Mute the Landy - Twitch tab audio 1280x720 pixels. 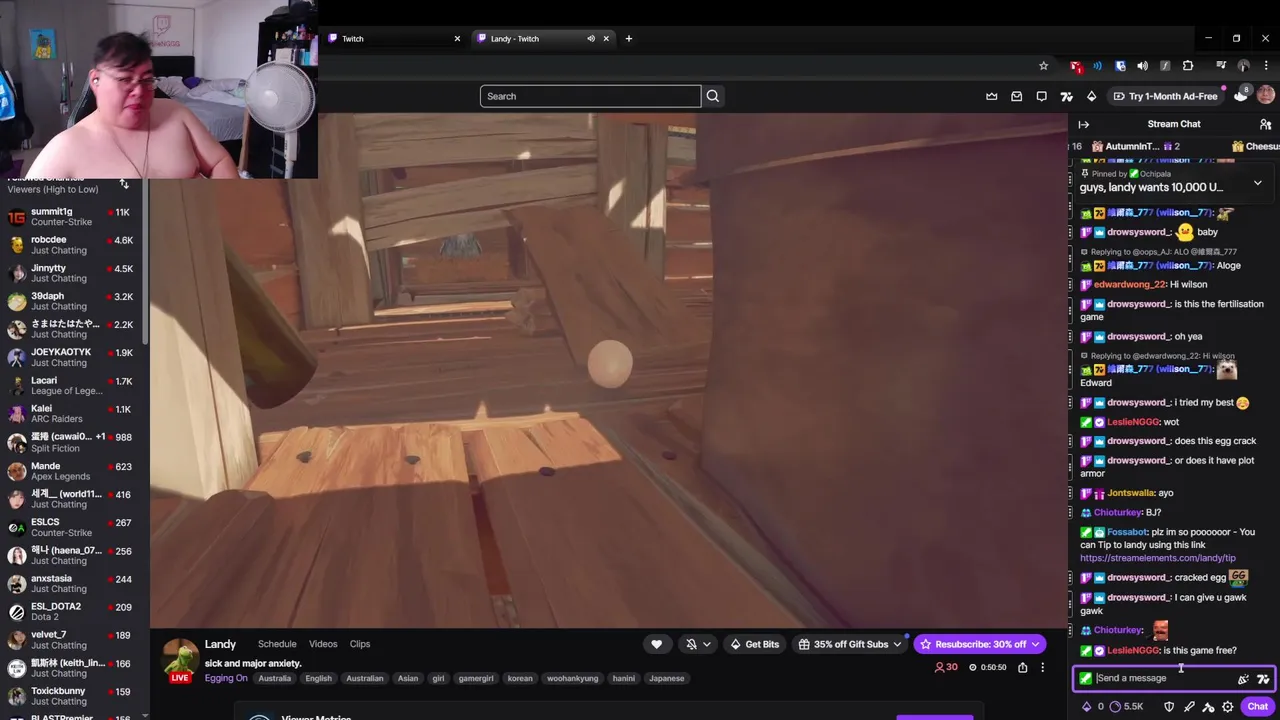click(x=591, y=39)
